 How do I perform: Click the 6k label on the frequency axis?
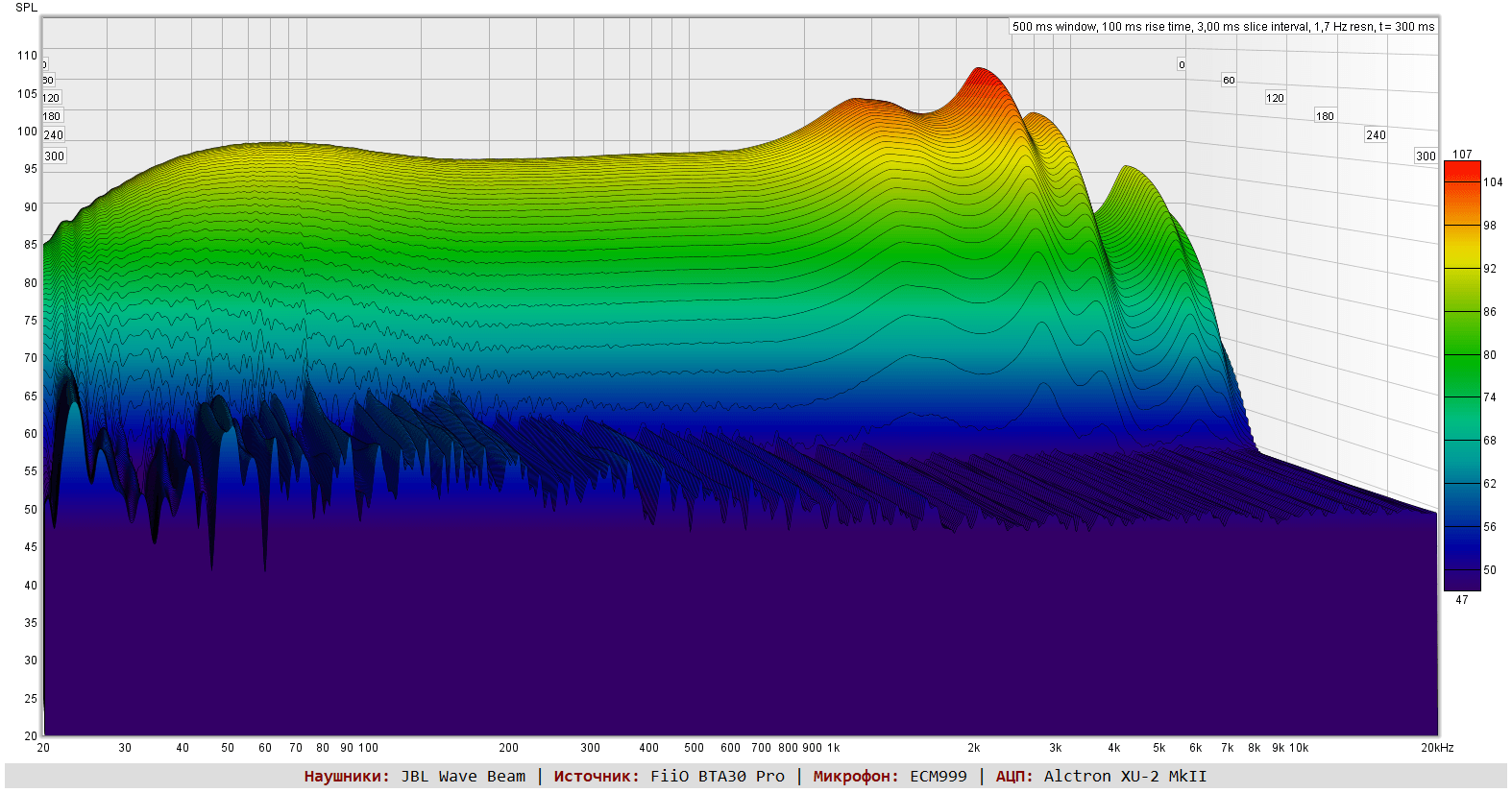click(1196, 748)
